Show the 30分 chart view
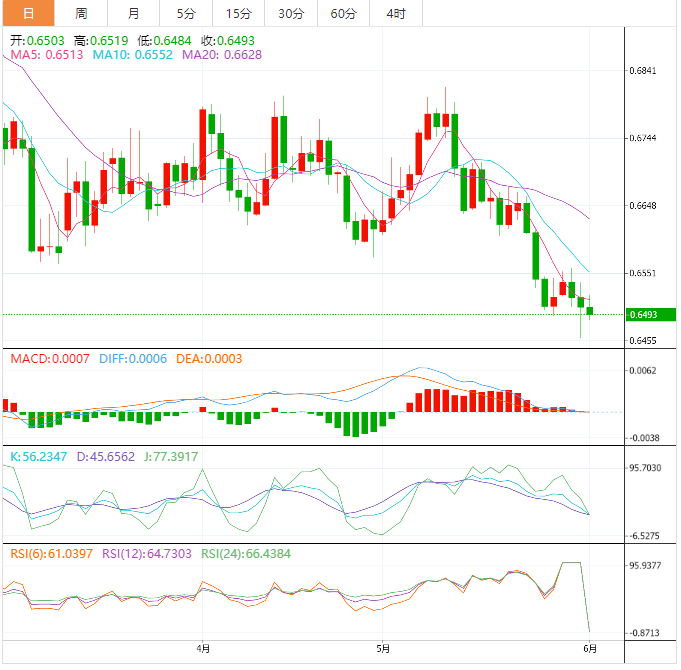Image resolution: width=681 pixels, height=670 pixels. (291, 13)
